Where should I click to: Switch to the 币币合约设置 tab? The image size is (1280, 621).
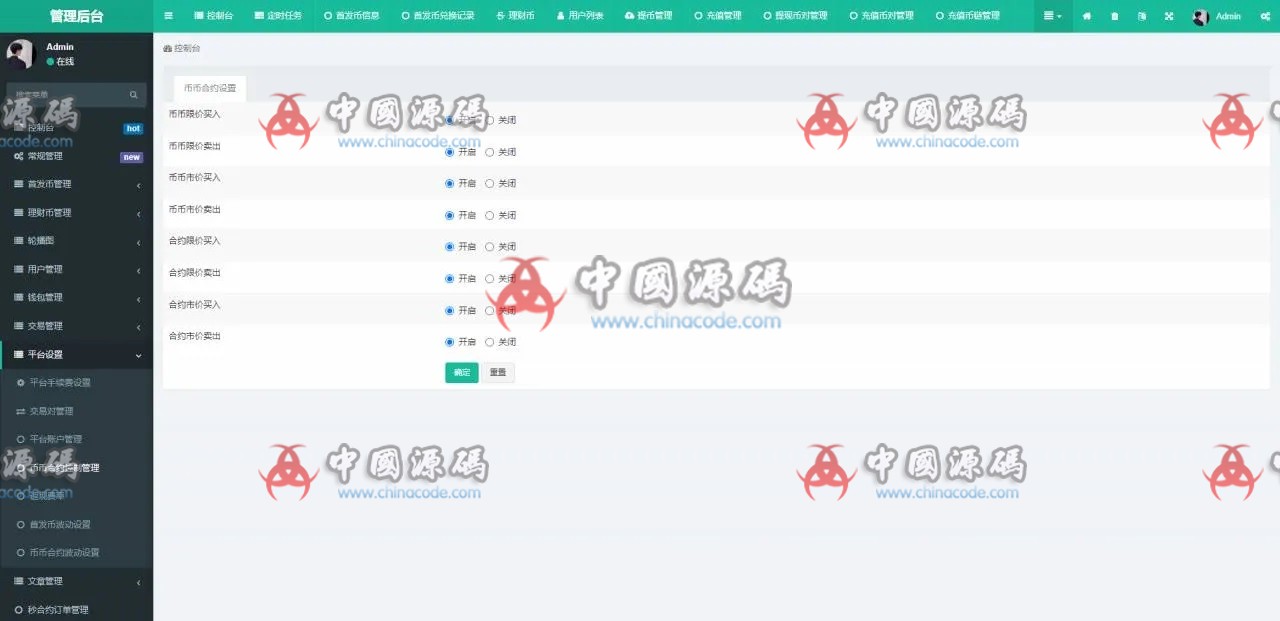click(210, 88)
